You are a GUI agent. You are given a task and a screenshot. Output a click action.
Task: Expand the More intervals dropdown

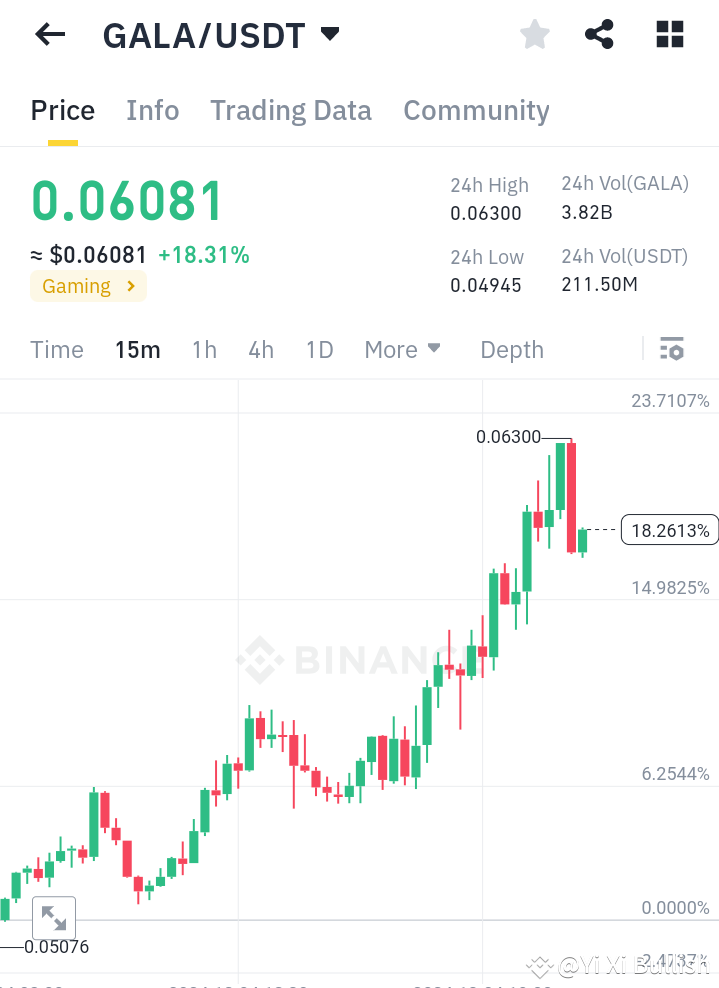402,350
